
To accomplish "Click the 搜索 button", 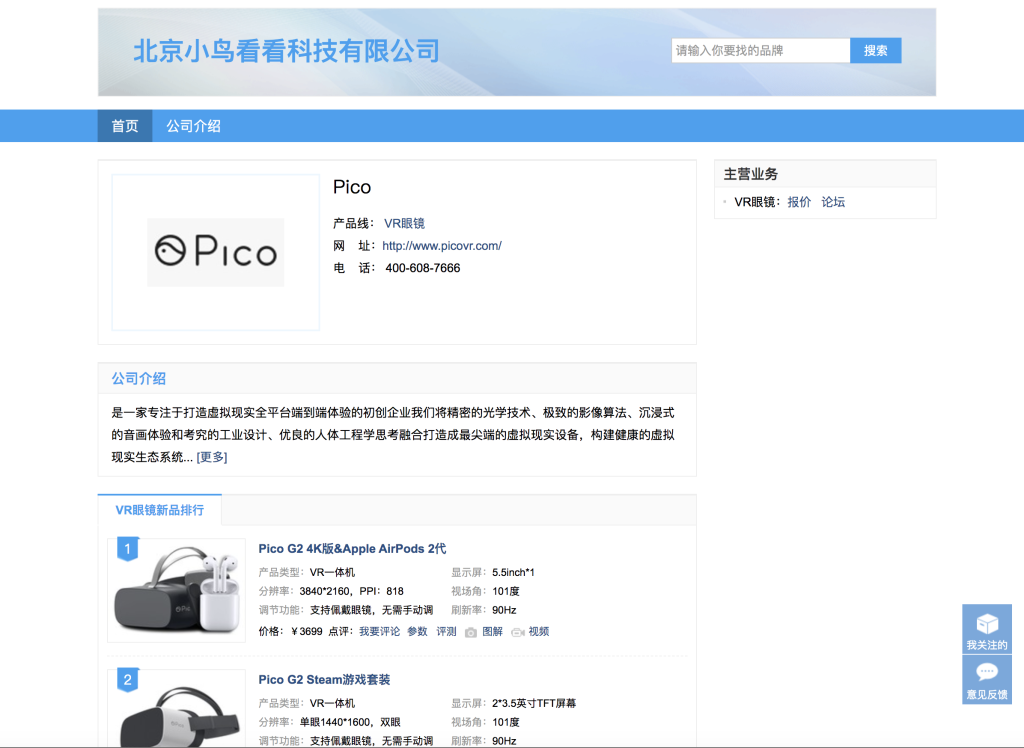I will pos(875,51).
